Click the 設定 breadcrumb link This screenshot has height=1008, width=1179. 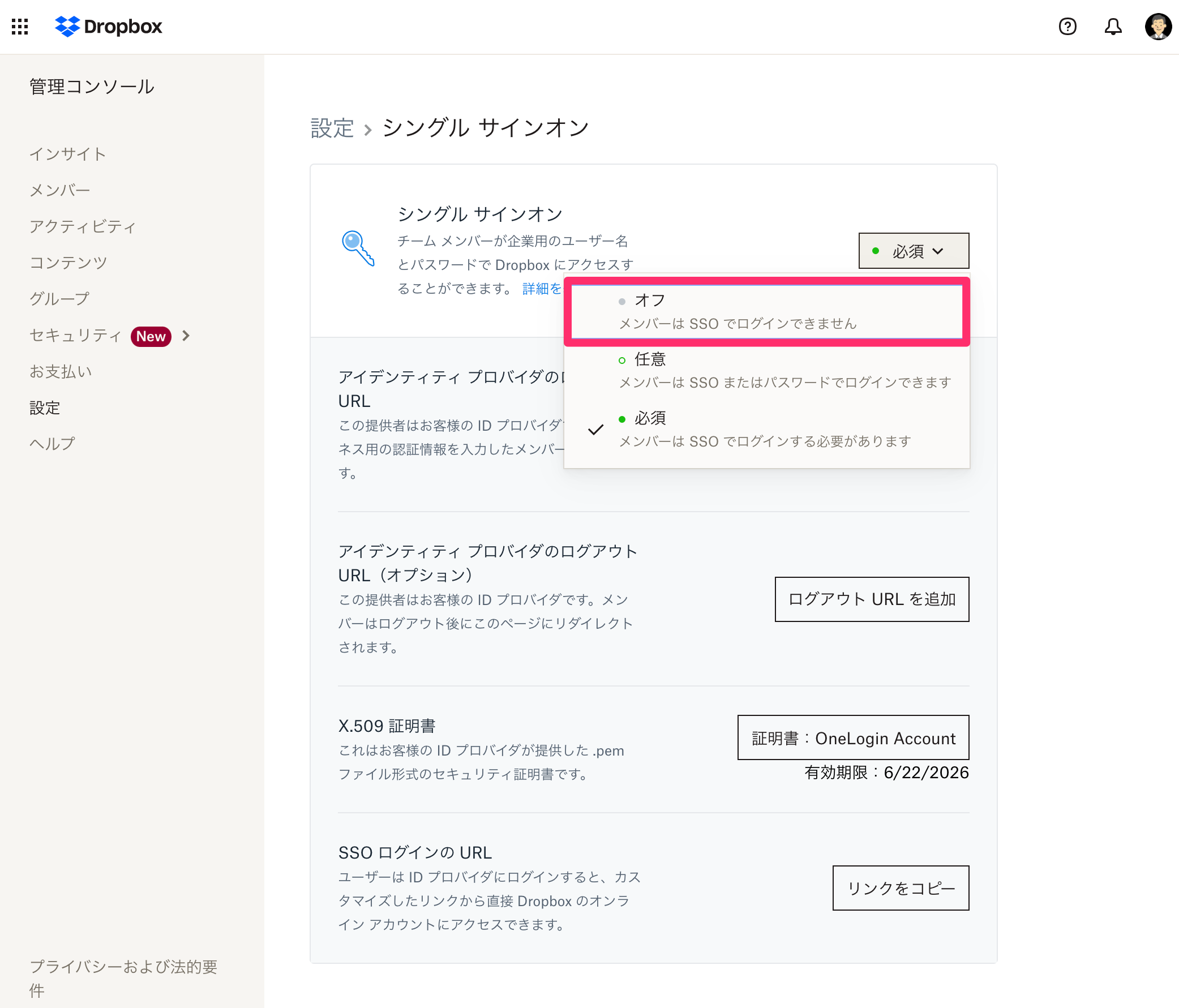pyautogui.click(x=332, y=128)
